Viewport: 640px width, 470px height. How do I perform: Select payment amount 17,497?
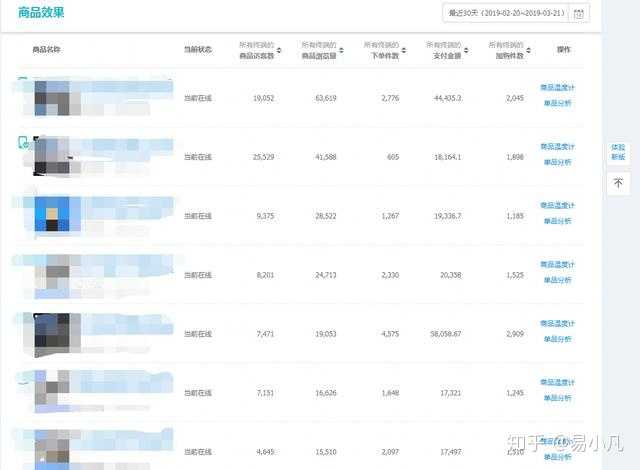[451, 452]
